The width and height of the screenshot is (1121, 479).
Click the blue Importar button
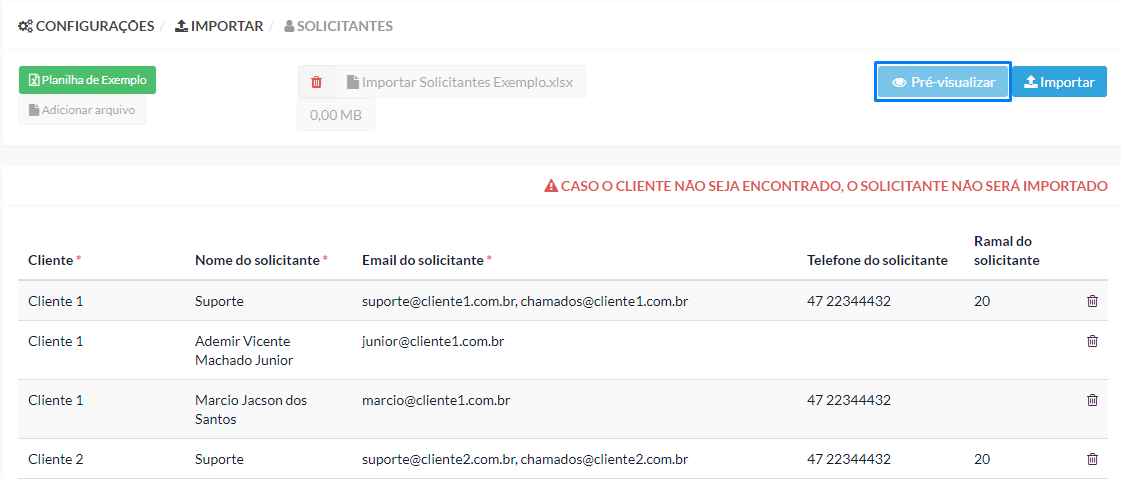[x=1060, y=82]
